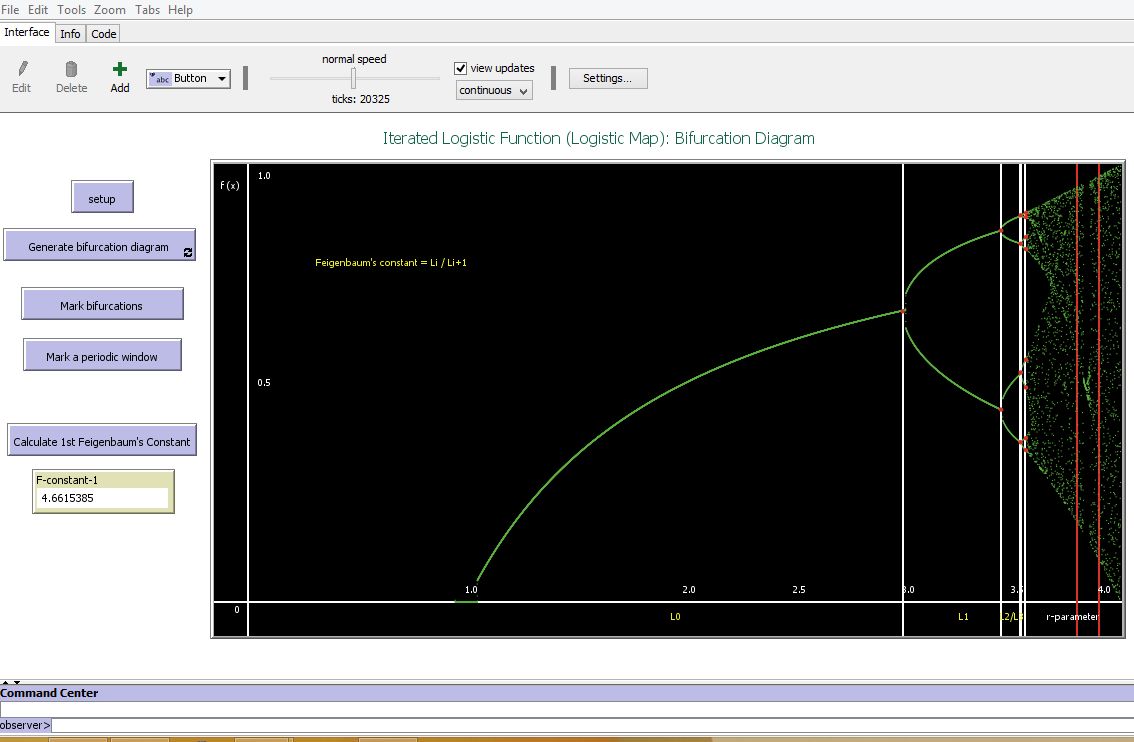Screen dimensions: 1134x742
Task: Open the Tools menu
Action: coord(70,9)
